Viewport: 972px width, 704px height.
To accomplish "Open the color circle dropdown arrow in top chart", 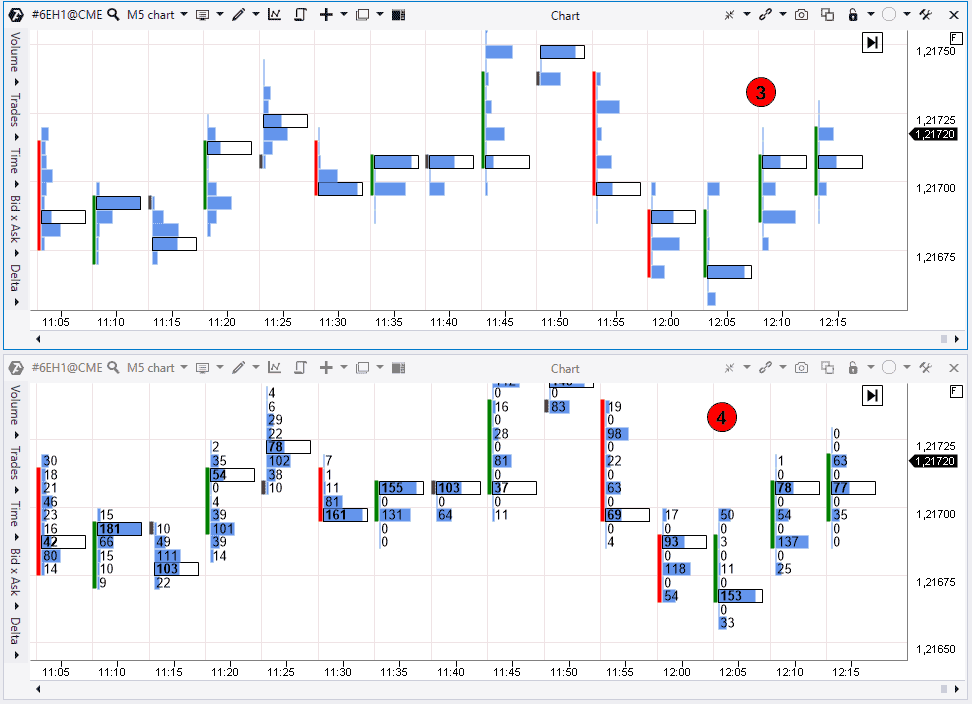I will (906, 15).
